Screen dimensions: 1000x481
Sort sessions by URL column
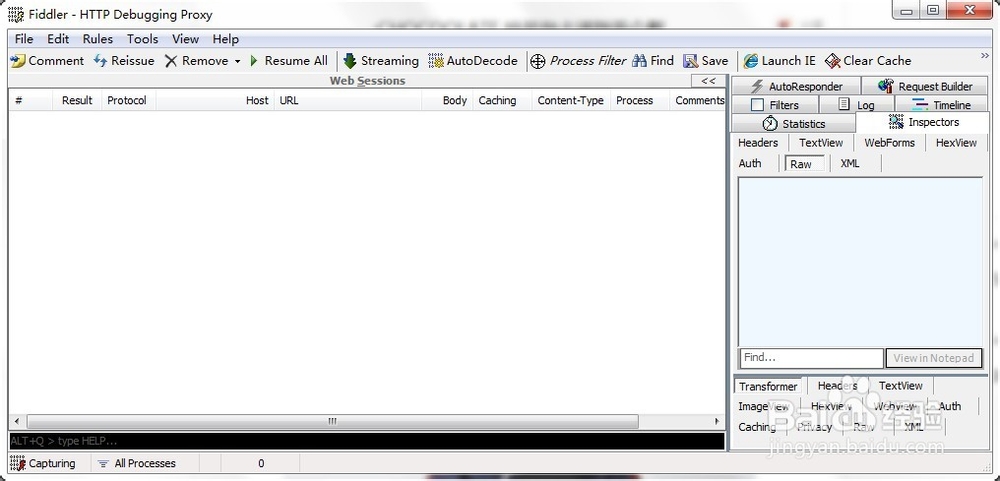tap(348, 100)
